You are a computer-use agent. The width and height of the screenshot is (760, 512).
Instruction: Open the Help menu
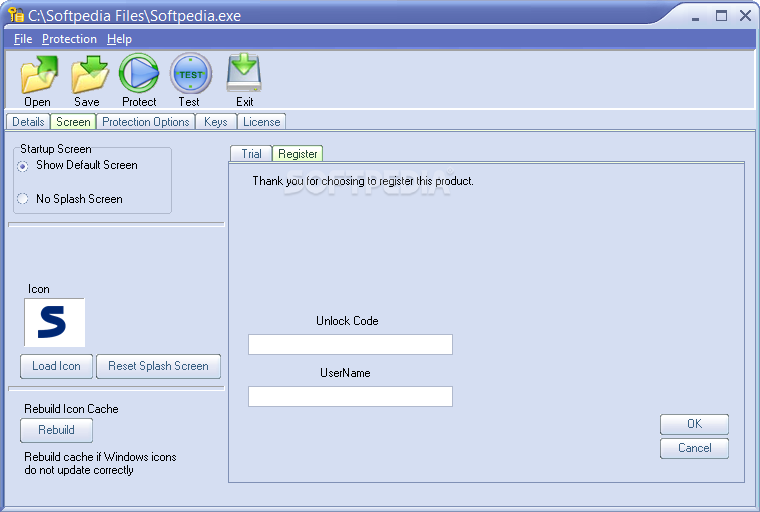point(119,39)
